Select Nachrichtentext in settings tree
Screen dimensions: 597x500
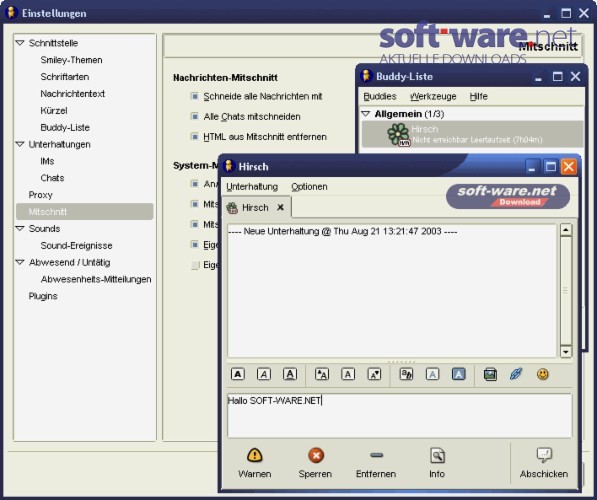pyautogui.click(x=72, y=93)
